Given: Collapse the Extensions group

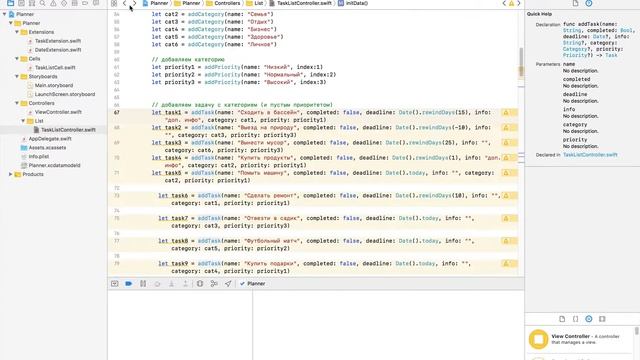Looking at the screenshot, I should (x=17, y=32).
